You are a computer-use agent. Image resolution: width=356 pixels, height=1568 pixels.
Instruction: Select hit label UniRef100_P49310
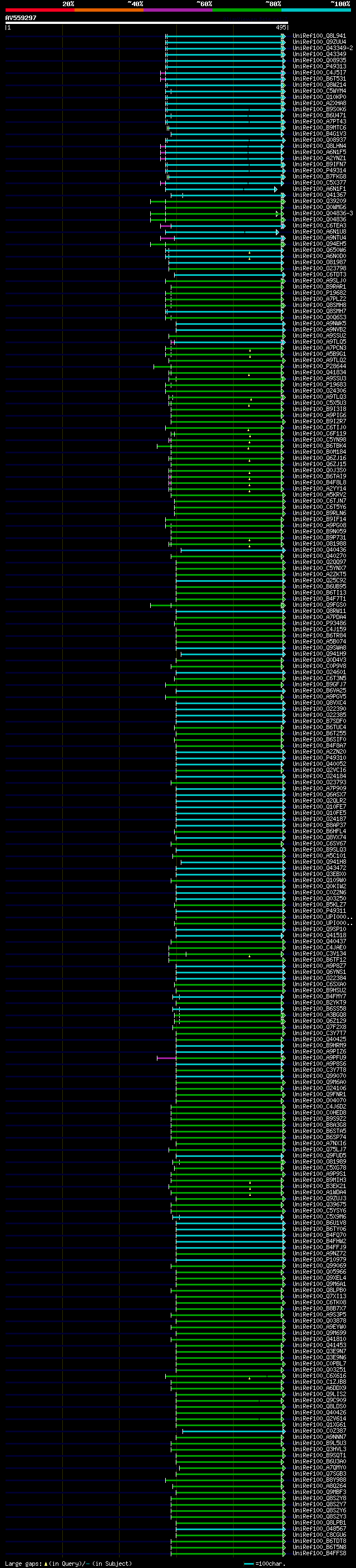point(319,759)
